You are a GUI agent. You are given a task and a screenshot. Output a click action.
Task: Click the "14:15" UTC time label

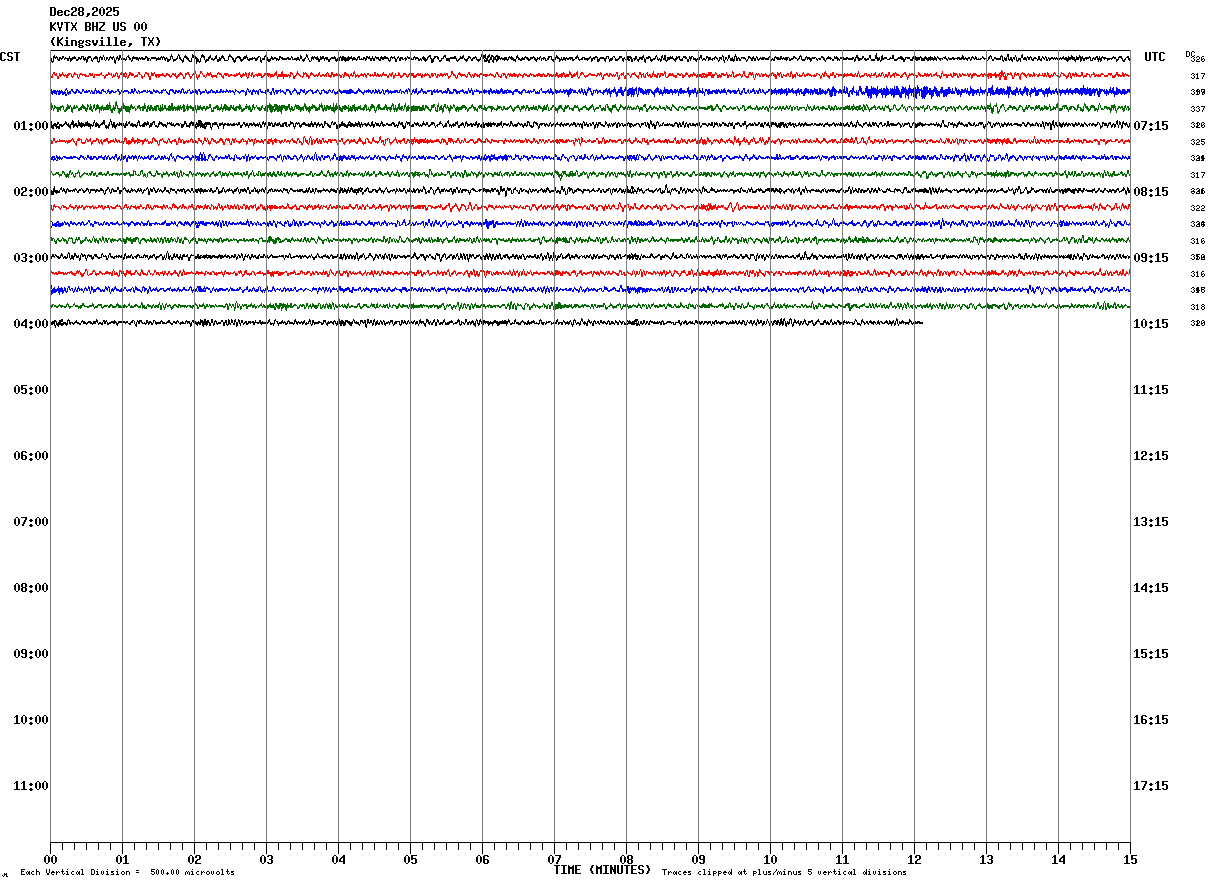point(1151,588)
